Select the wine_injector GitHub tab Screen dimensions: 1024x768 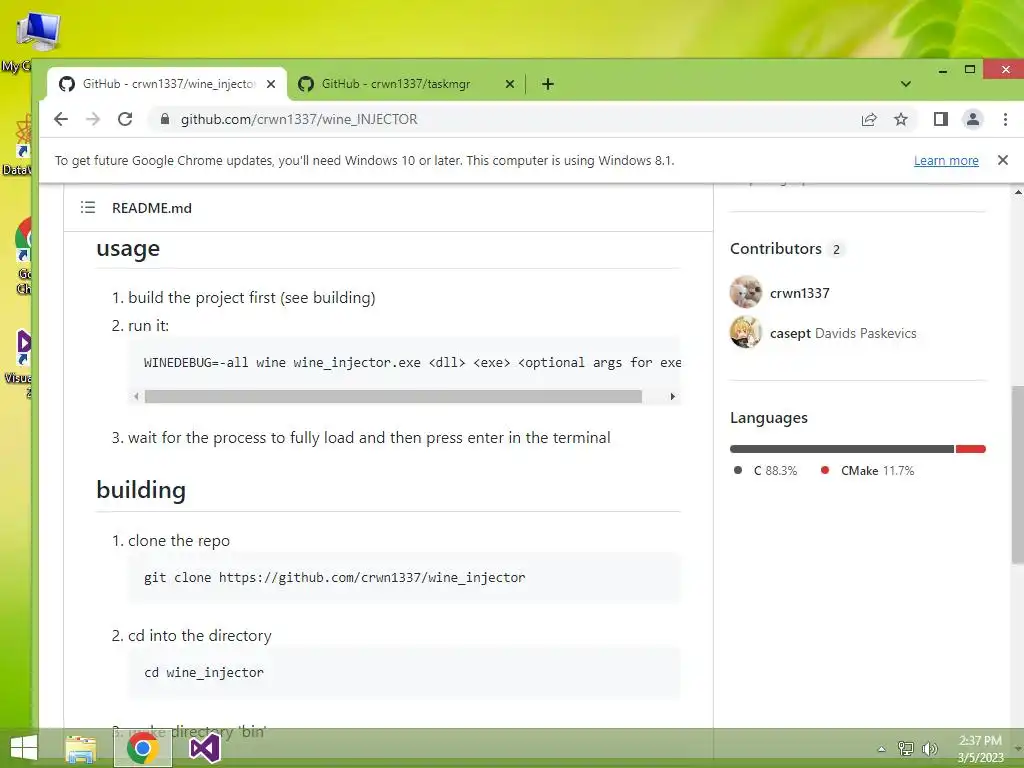[x=167, y=84]
